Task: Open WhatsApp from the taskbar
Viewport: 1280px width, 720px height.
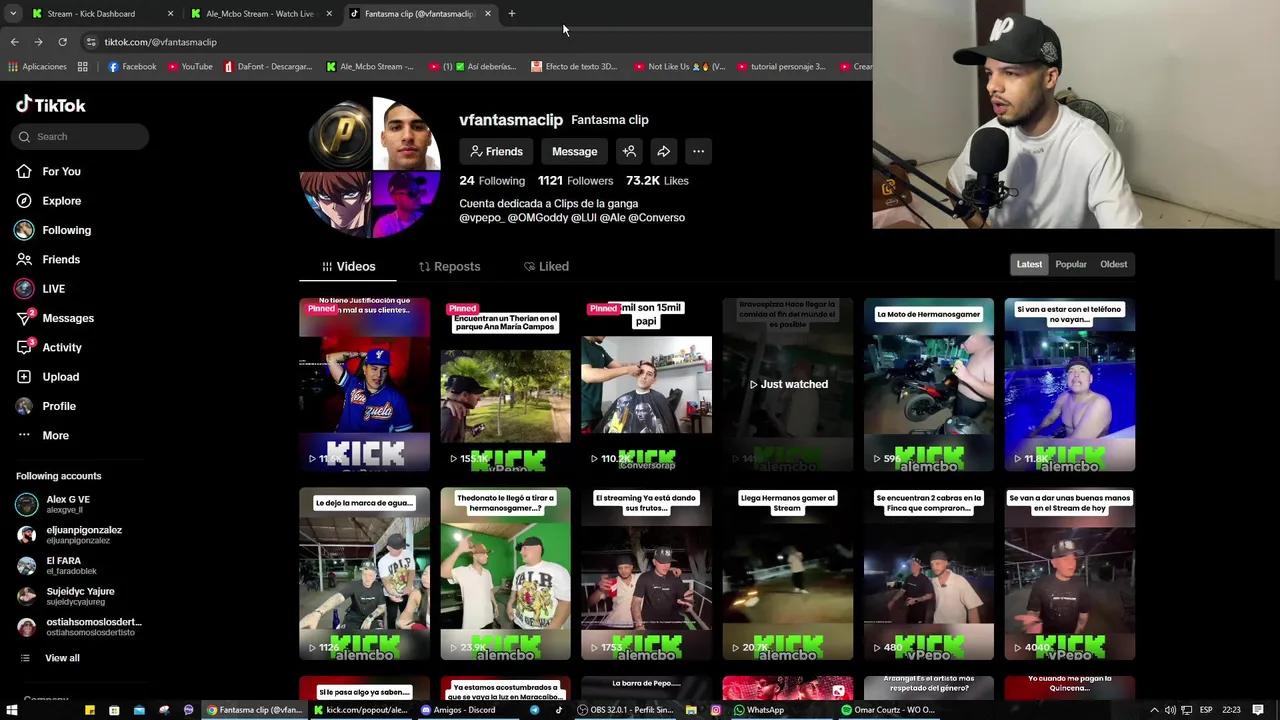Action: tap(759, 710)
